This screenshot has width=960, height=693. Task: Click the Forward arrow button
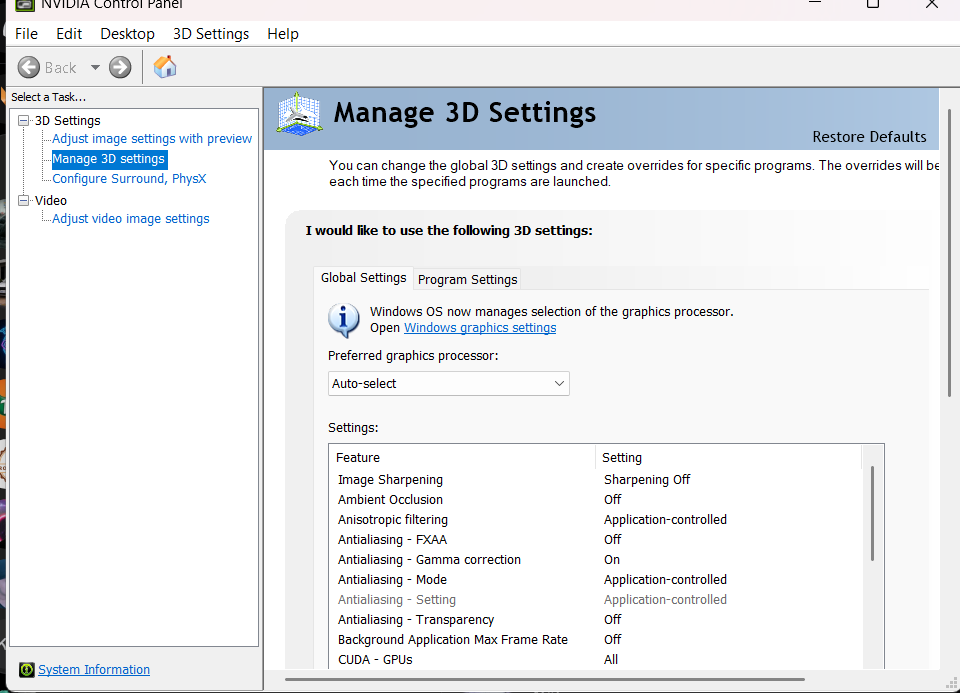pyautogui.click(x=120, y=67)
